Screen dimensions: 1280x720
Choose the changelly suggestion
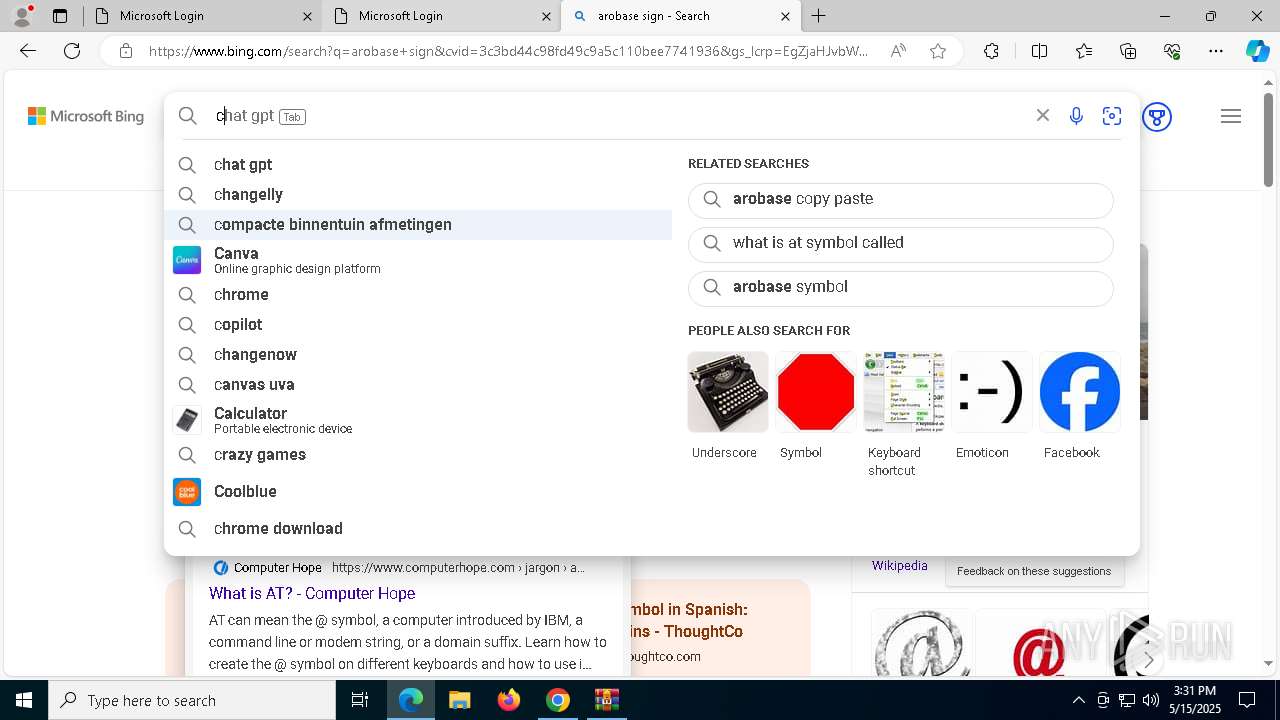[x=418, y=194]
